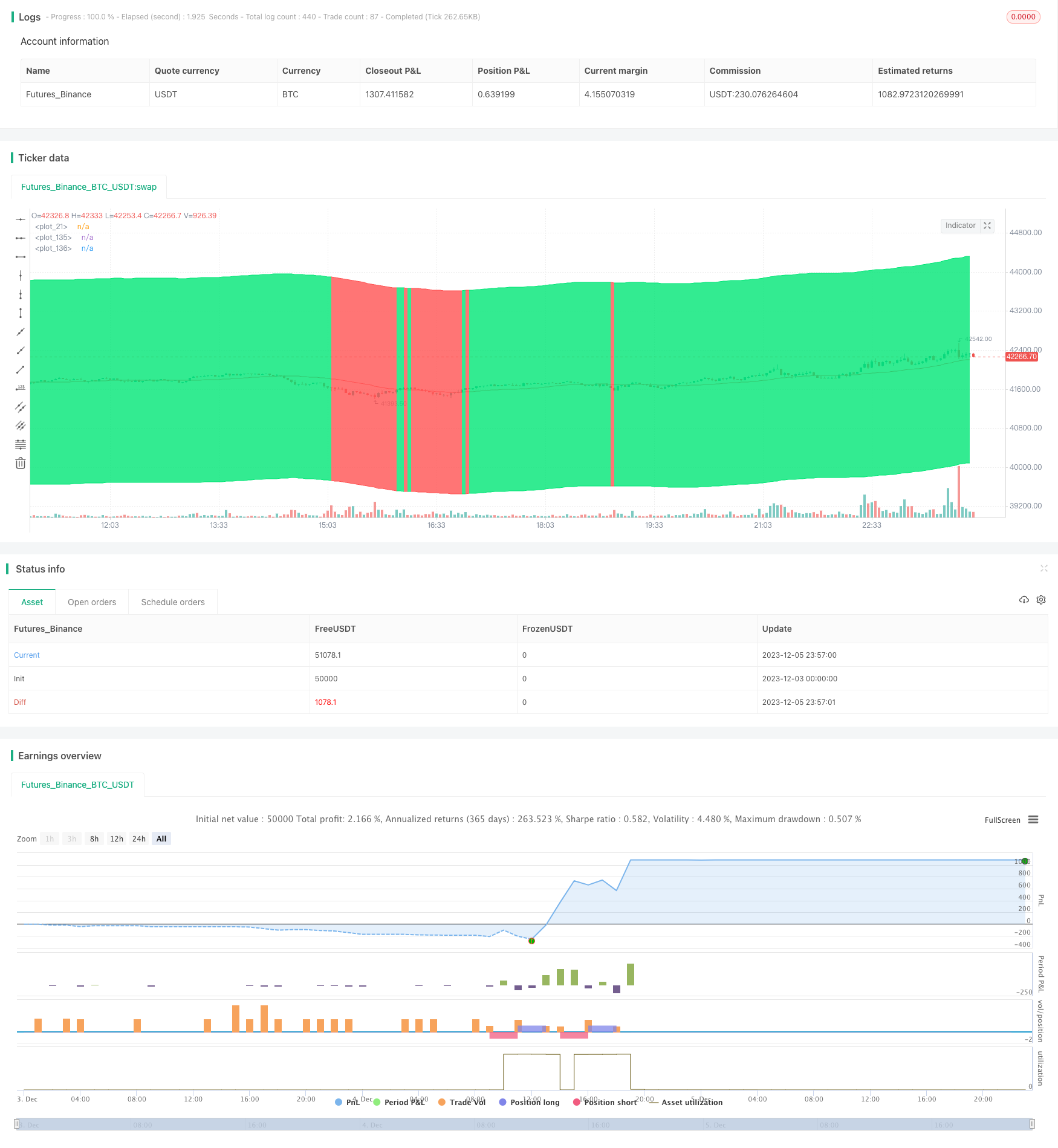Click the FullScreen button
1058x1148 pixels.
click(1002, 820)
